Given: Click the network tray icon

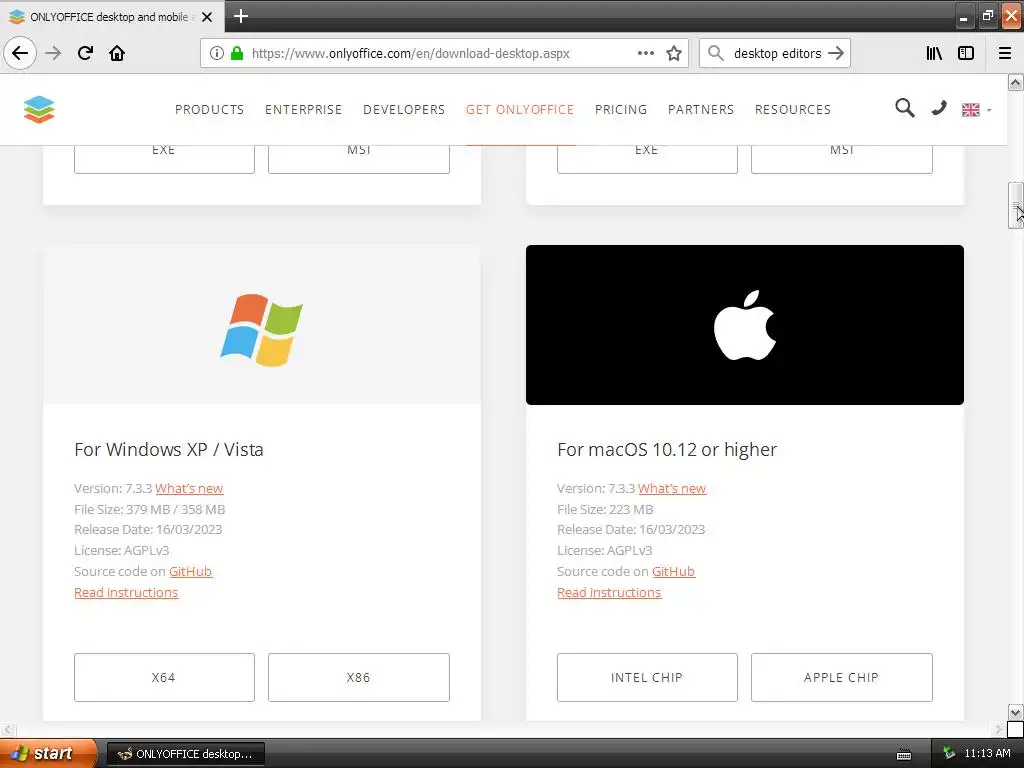Looking at the screenshot, I should pos(949,754).
